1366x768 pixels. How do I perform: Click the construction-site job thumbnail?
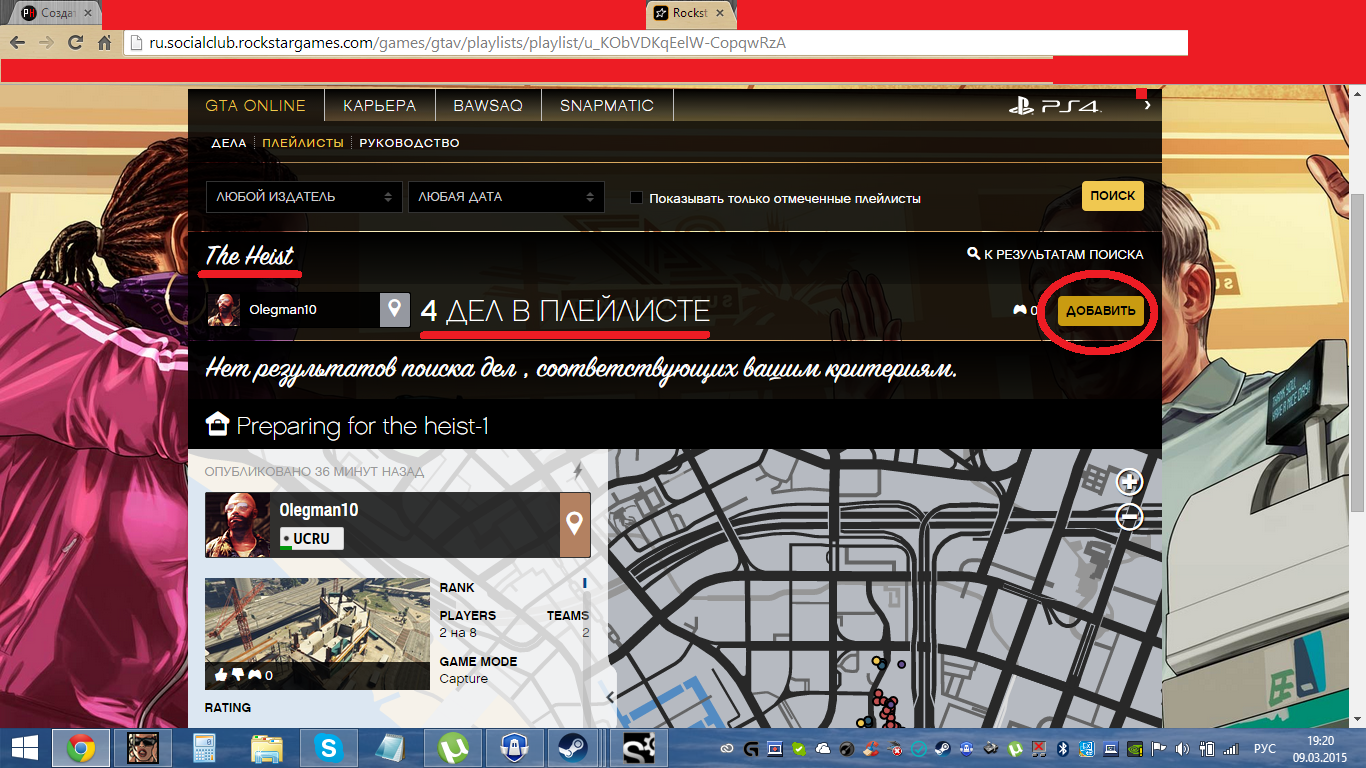click(x=318, y=634)
